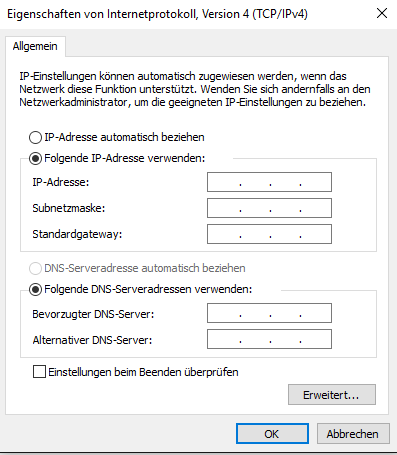Click second octet of Bevorzugter DNS-Server field
Image resolution: width=397 pixels, height=455 pixels.
pos(255,313)
